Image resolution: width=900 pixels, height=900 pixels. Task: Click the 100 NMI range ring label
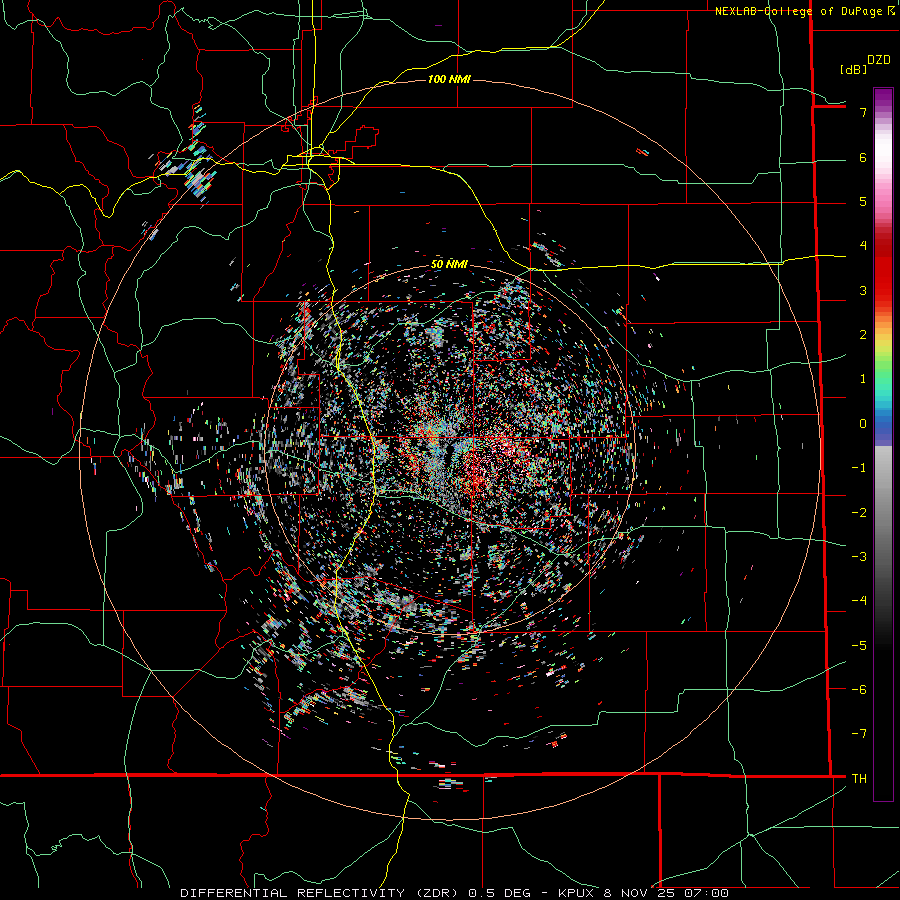pos(449,79)
